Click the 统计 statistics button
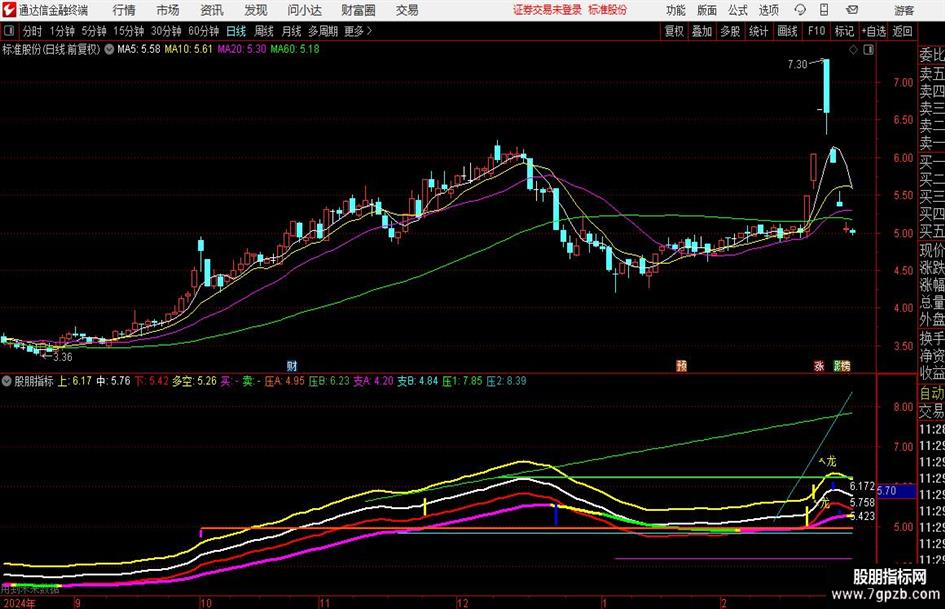The width and height of the screenshot is (945, 609). (758, 31)
